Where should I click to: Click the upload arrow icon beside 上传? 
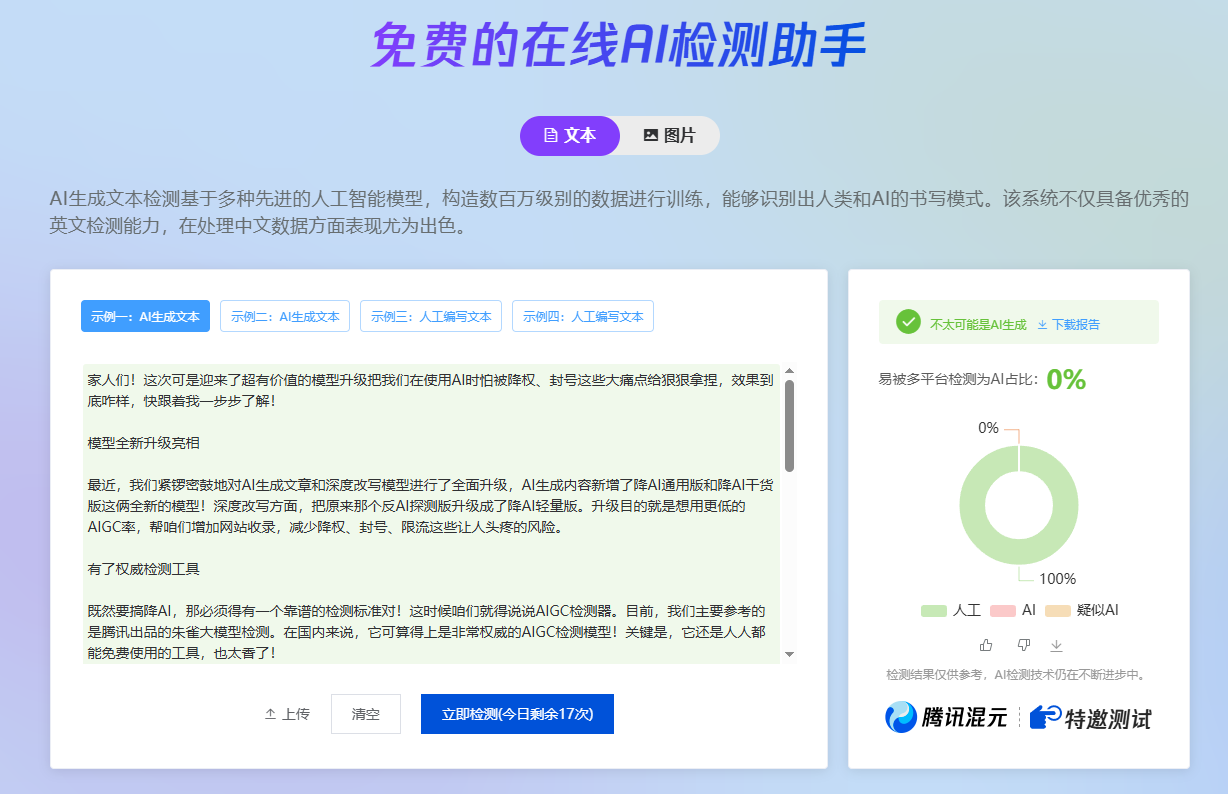[x=270, y=714]
